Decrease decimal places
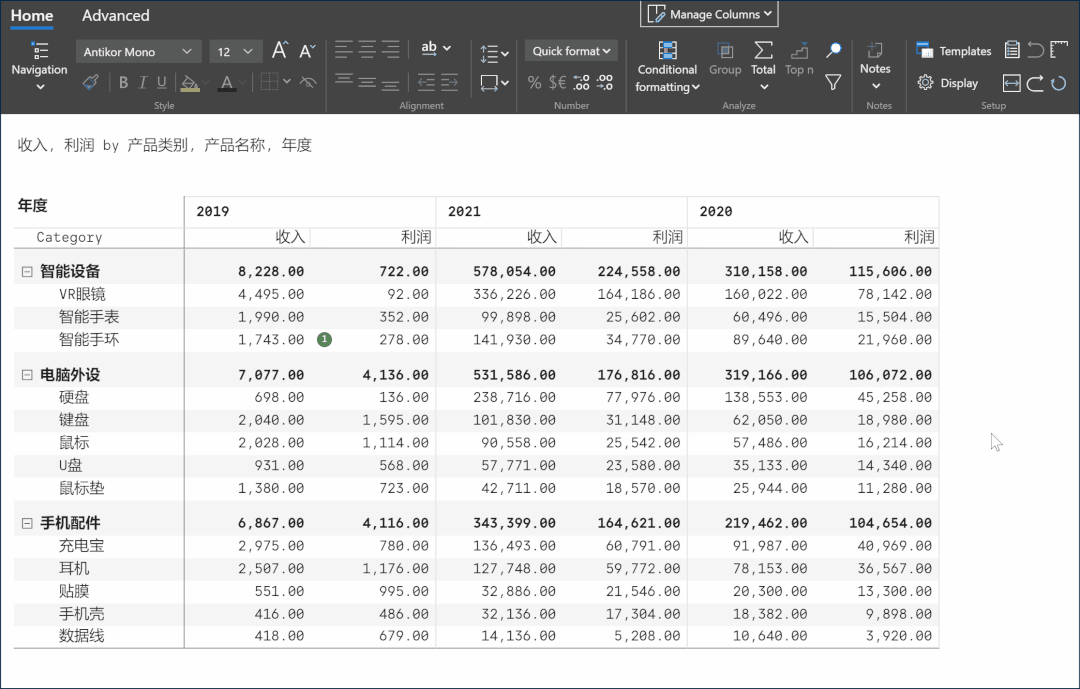The width and height of the screenshot is (1080, 689). click(605, 83)
